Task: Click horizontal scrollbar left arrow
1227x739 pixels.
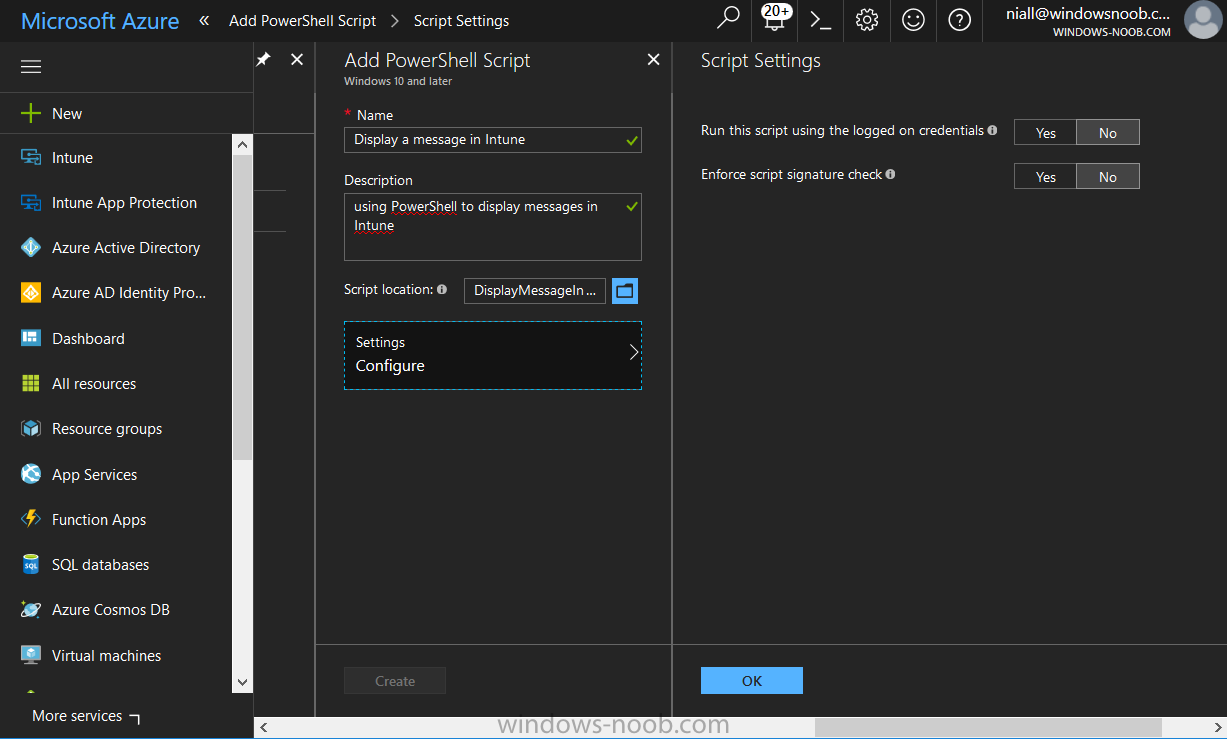Action: pyautogui.click(x=263, y=727)
